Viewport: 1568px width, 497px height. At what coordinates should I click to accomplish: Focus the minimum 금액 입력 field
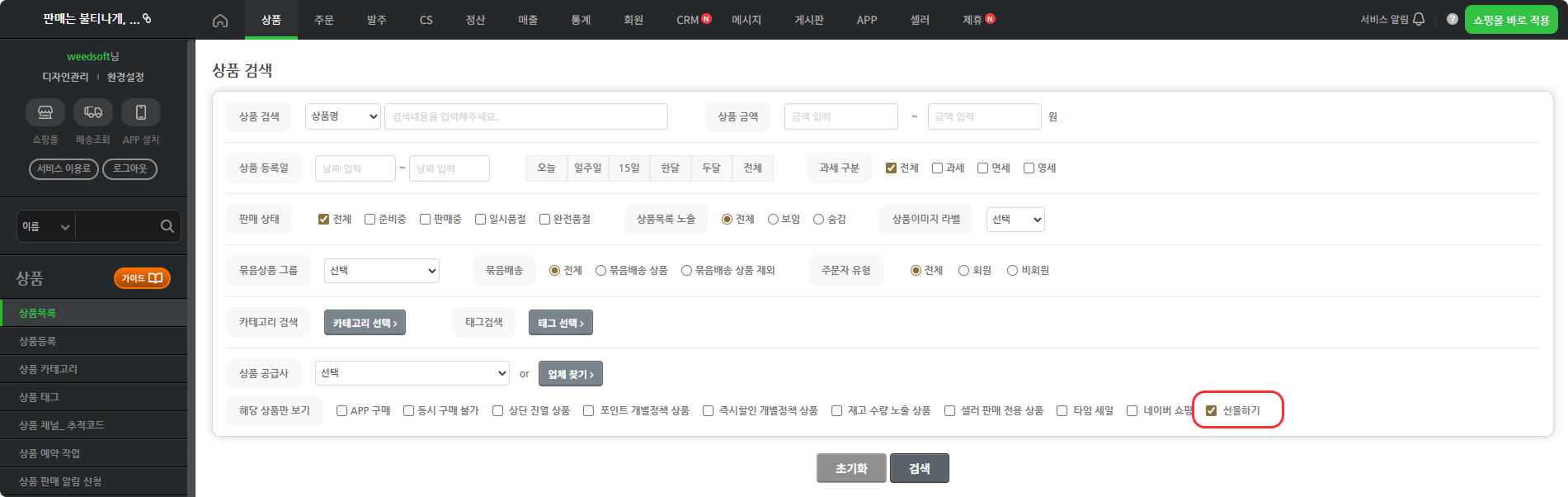841,116
